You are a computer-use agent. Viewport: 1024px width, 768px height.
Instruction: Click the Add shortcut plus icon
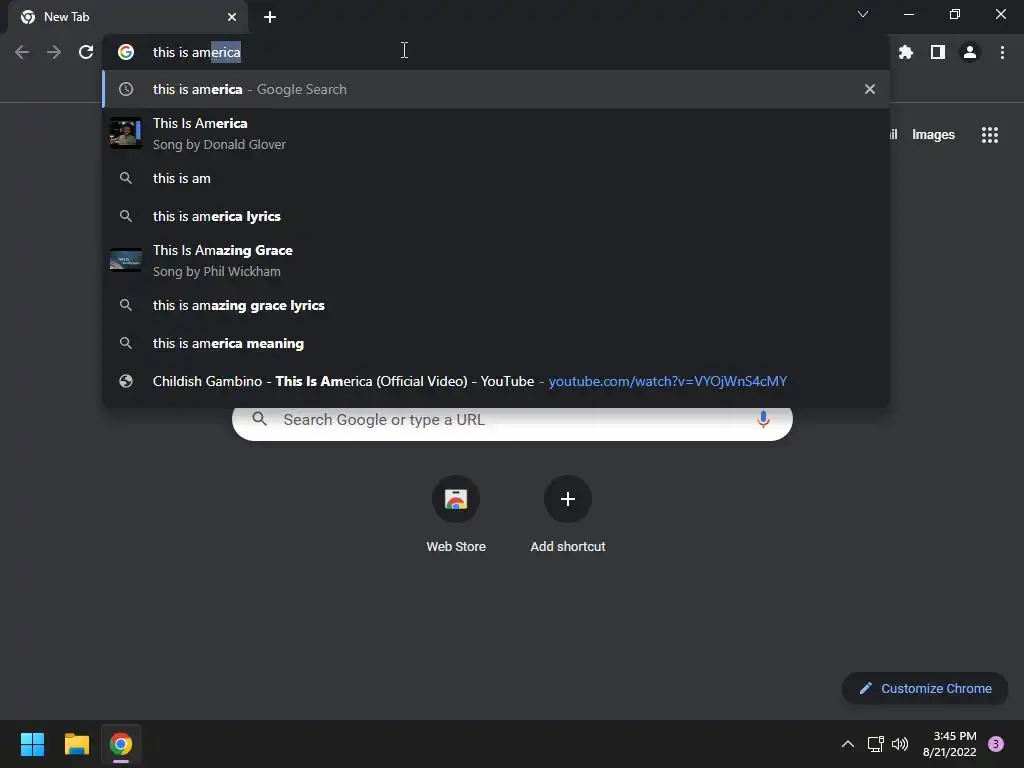568,499
